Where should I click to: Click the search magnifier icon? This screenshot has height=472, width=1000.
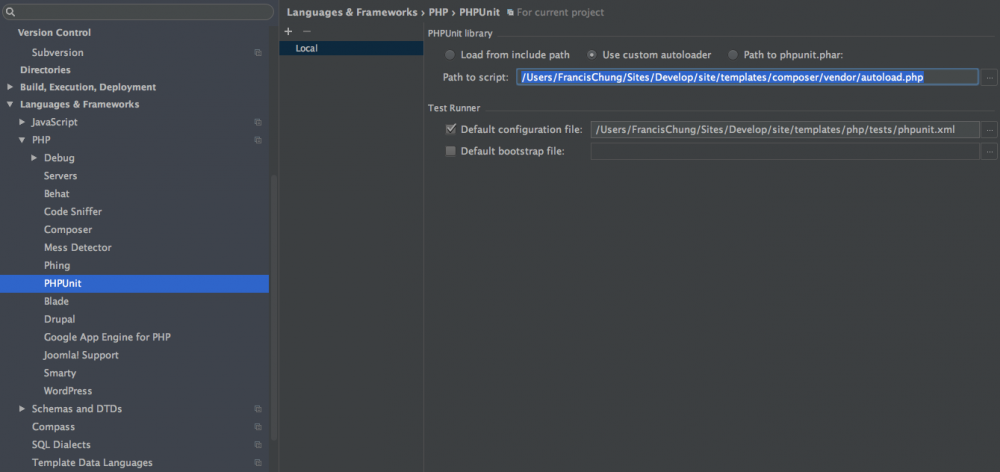(x=10, y=11)
